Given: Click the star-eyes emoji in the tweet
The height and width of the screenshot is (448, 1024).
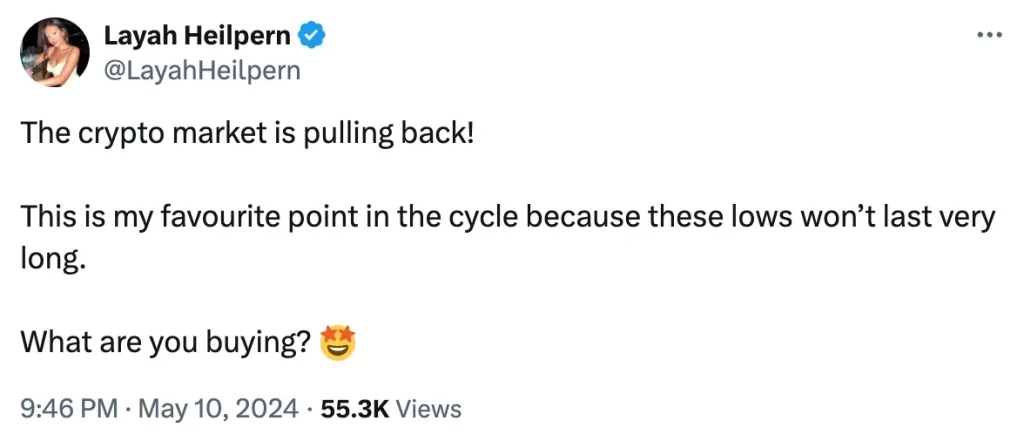Looking at the screenshot, I should click(338, 343).
